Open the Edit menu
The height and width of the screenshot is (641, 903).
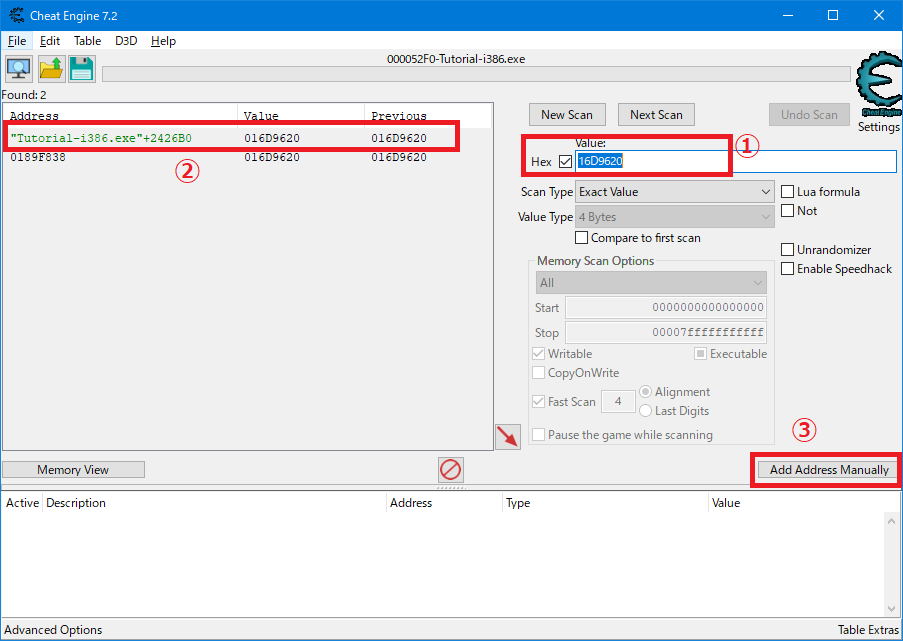pos(50,41)
